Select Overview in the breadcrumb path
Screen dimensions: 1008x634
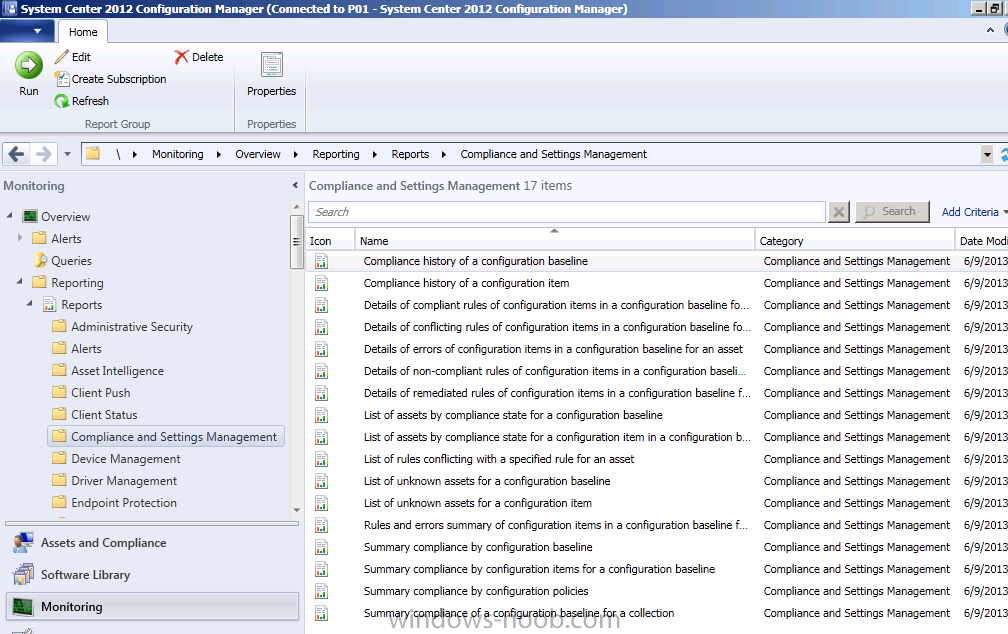pos(258,154)
